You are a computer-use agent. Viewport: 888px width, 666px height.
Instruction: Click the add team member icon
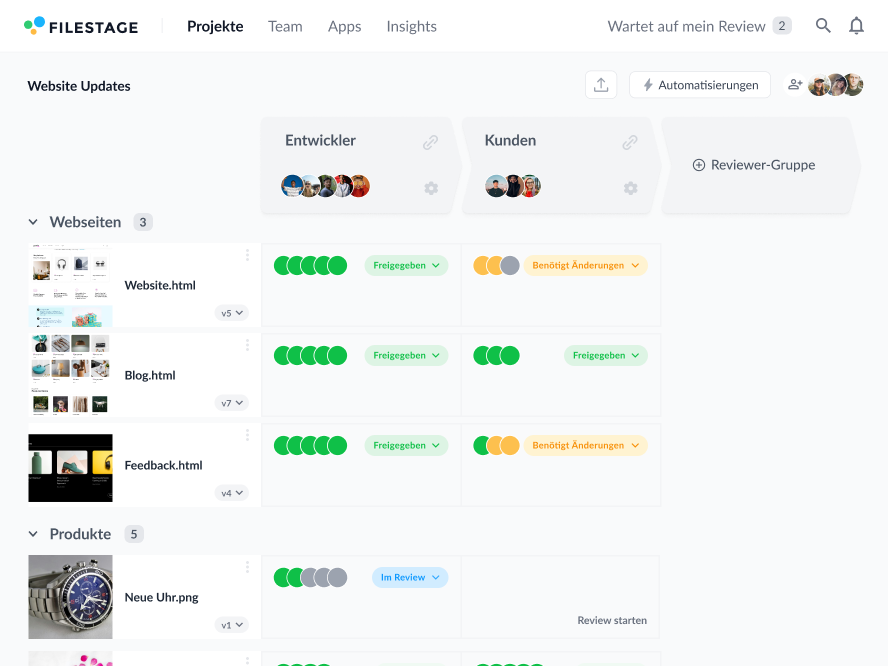click(795, 85)
